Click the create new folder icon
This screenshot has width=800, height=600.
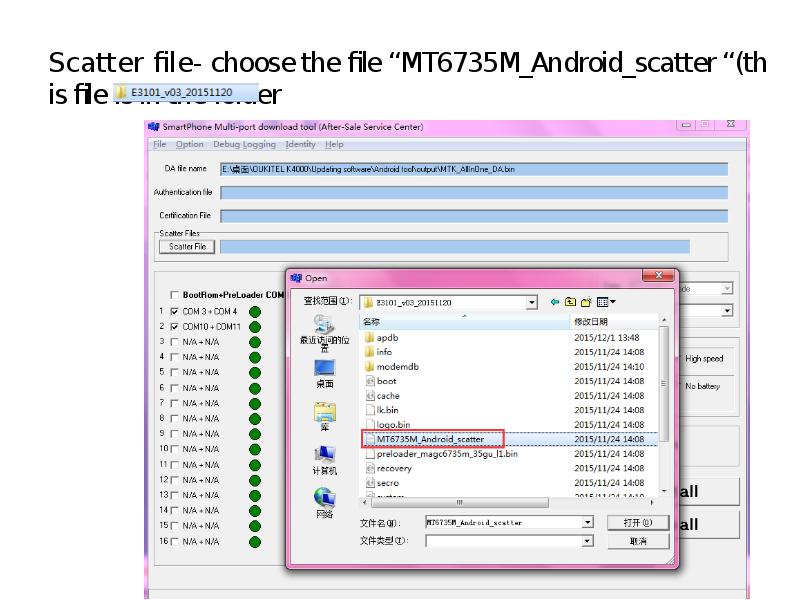coord(586,300)
